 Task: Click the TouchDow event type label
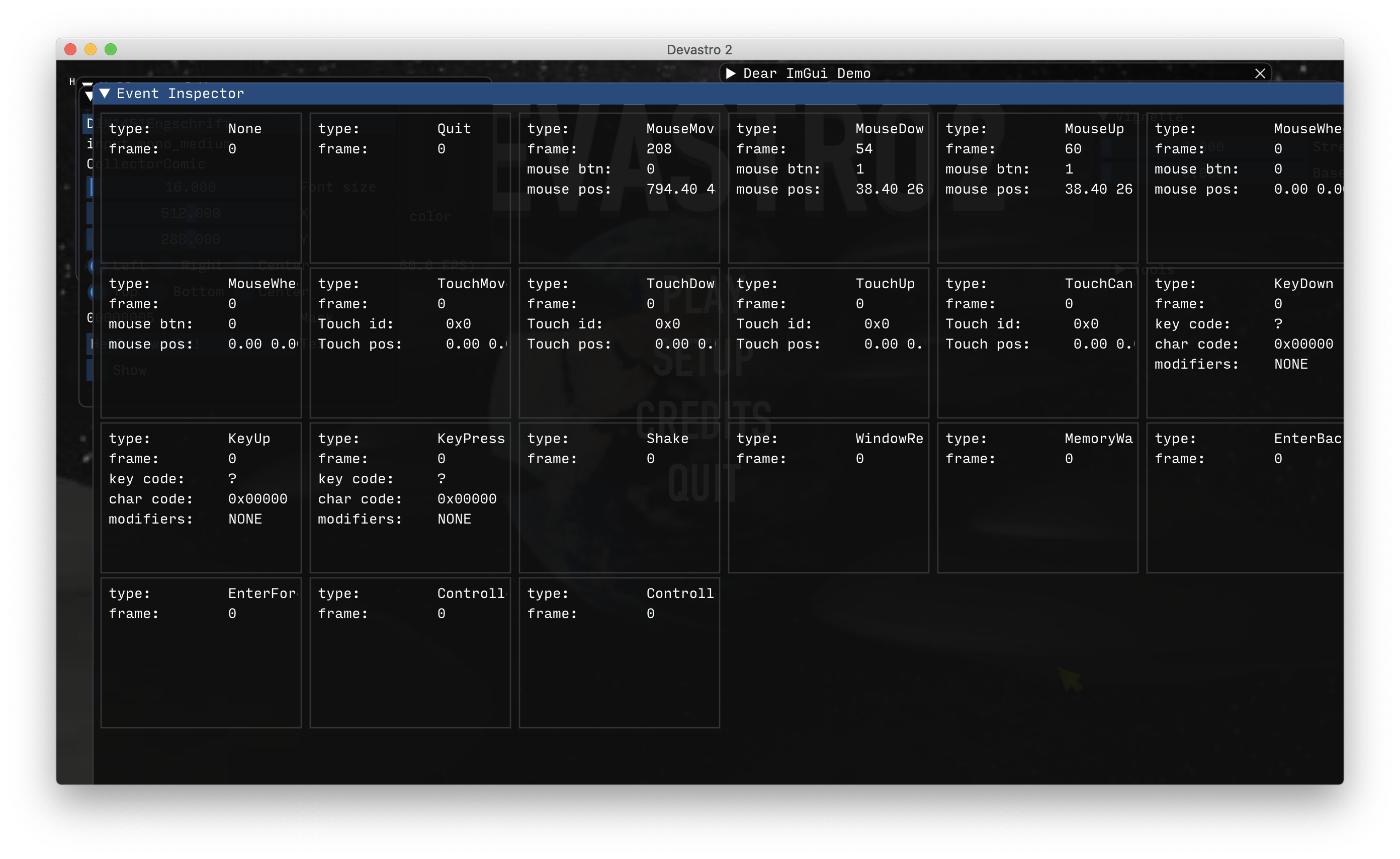tap(681, 284)
